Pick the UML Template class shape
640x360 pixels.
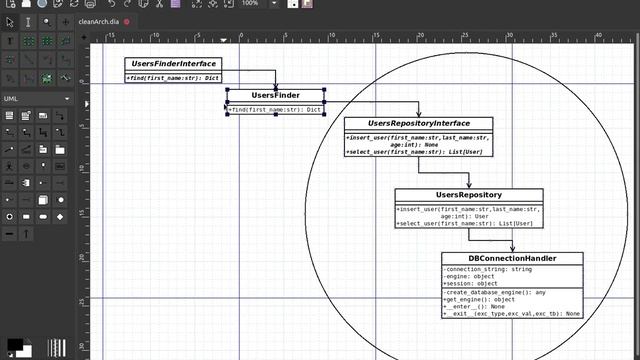[26, 116]
